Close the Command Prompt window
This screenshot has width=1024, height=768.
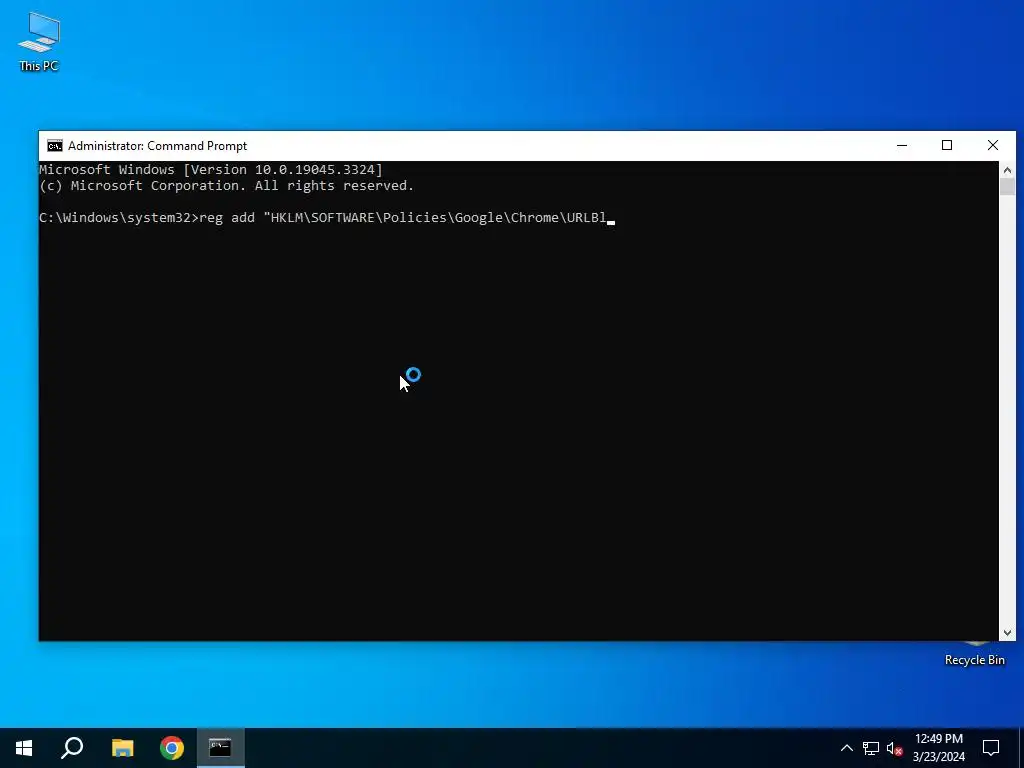click(x=993, y=146)
